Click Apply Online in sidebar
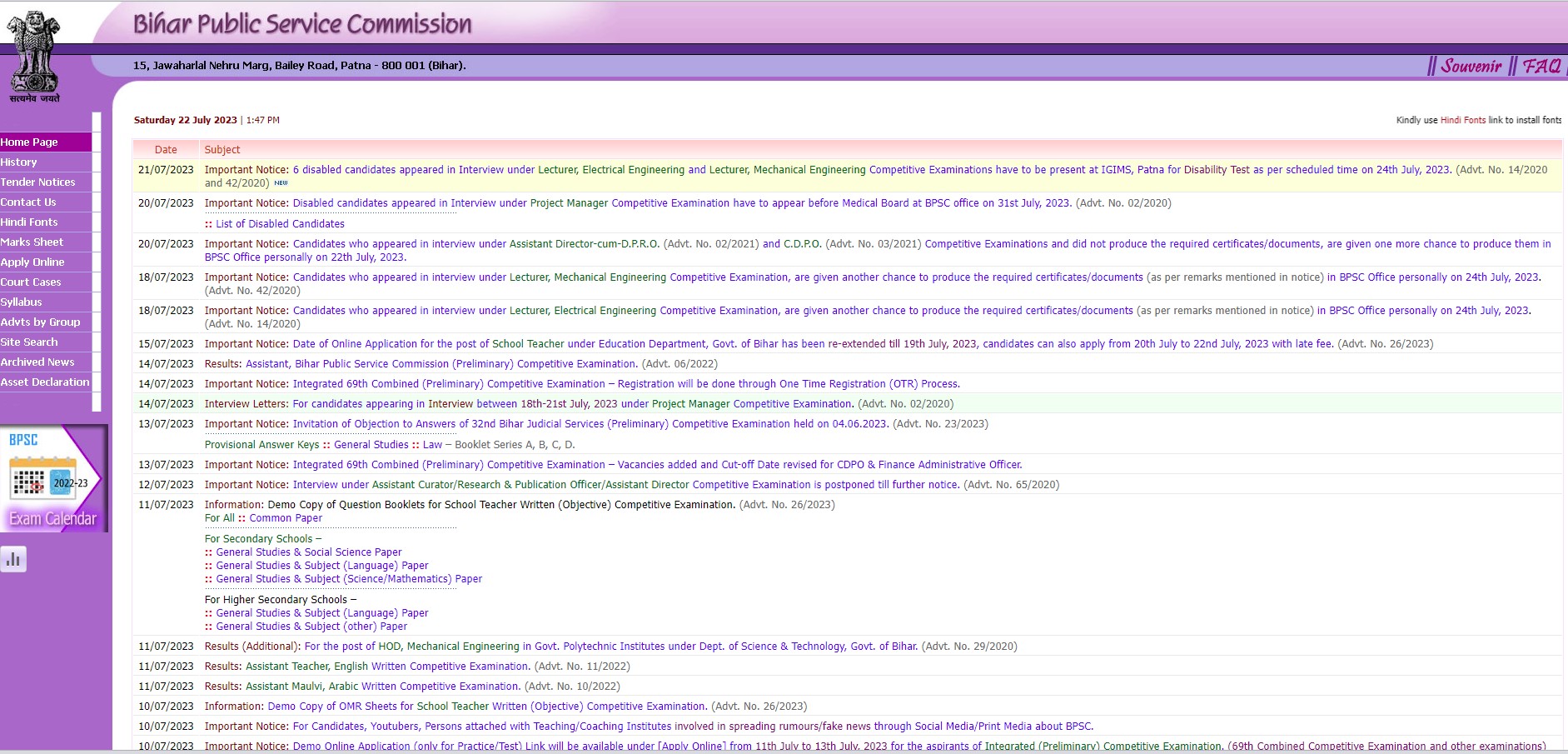 [33, 262]
